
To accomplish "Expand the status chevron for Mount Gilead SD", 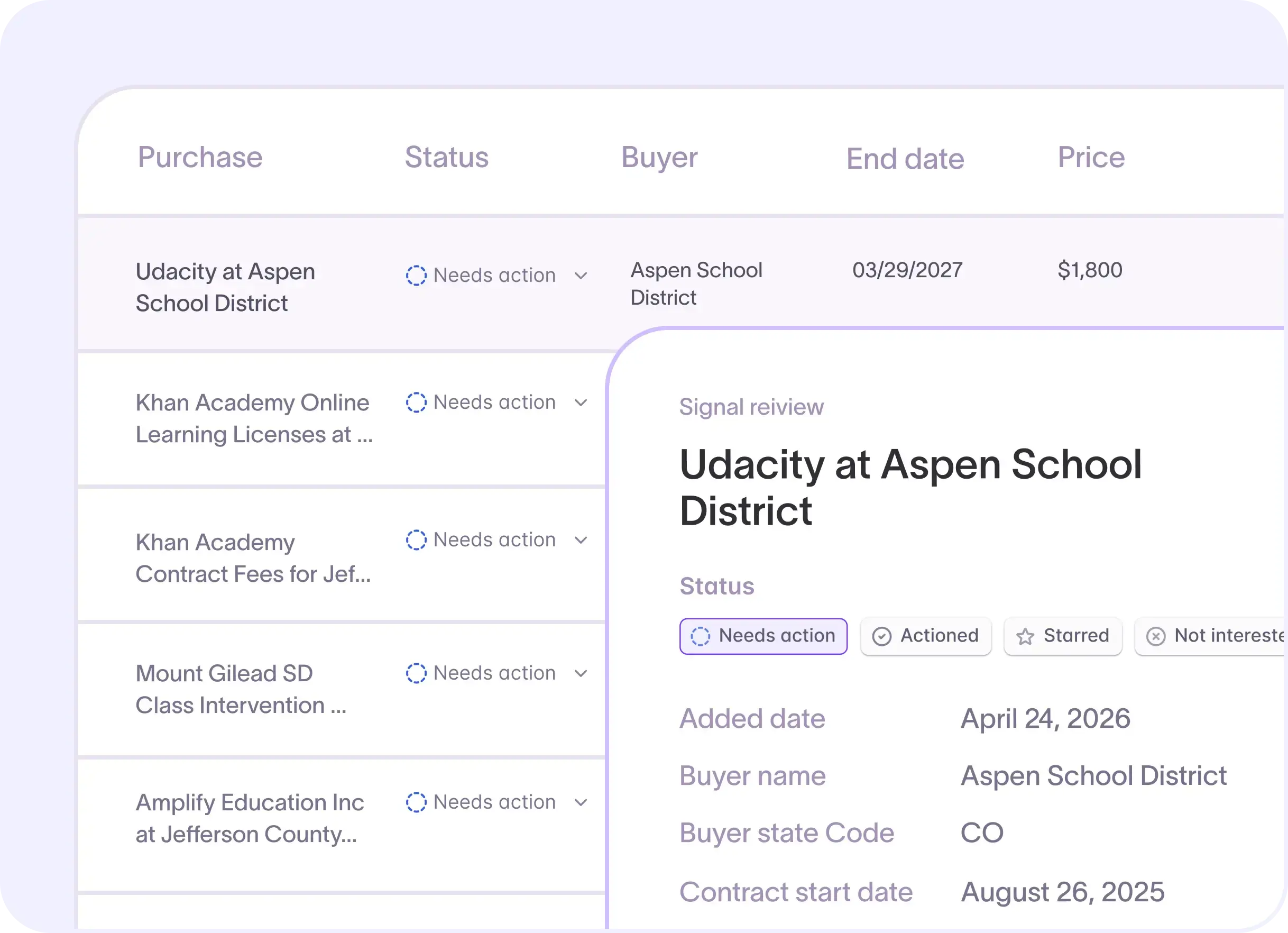I will click(x=581, y=674).
